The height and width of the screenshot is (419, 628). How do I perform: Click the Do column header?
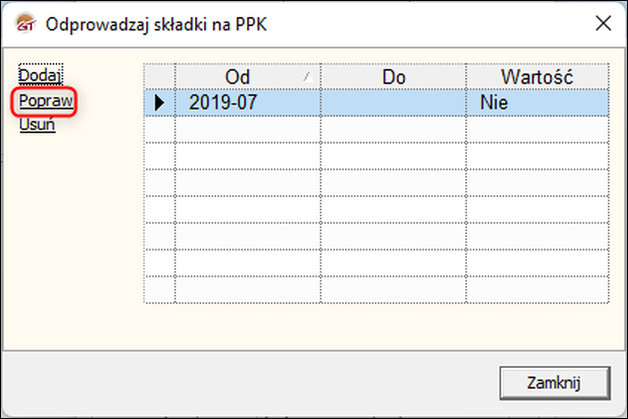(x=393, y=77)
